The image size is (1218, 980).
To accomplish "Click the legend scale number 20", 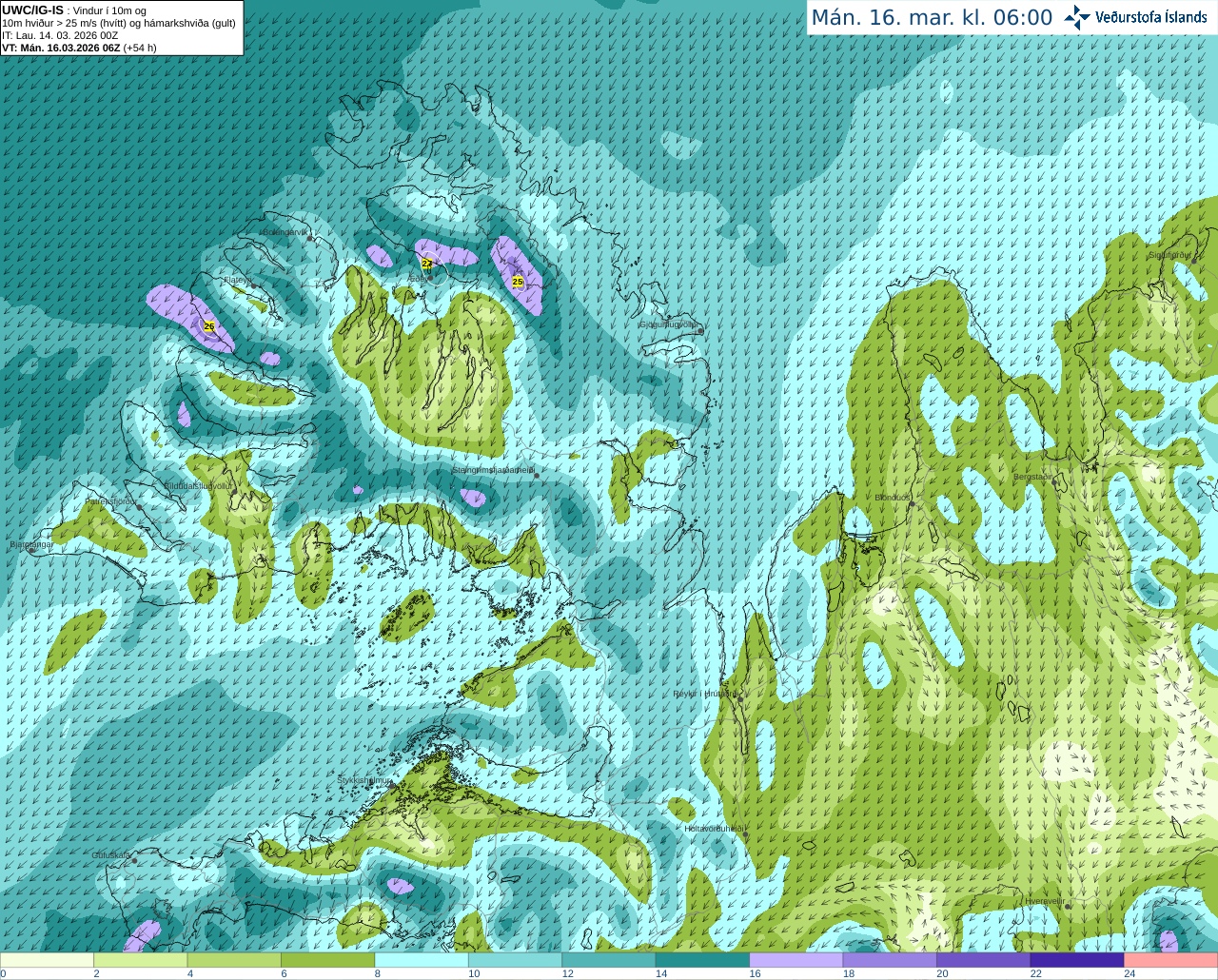I will click(942, 973).
